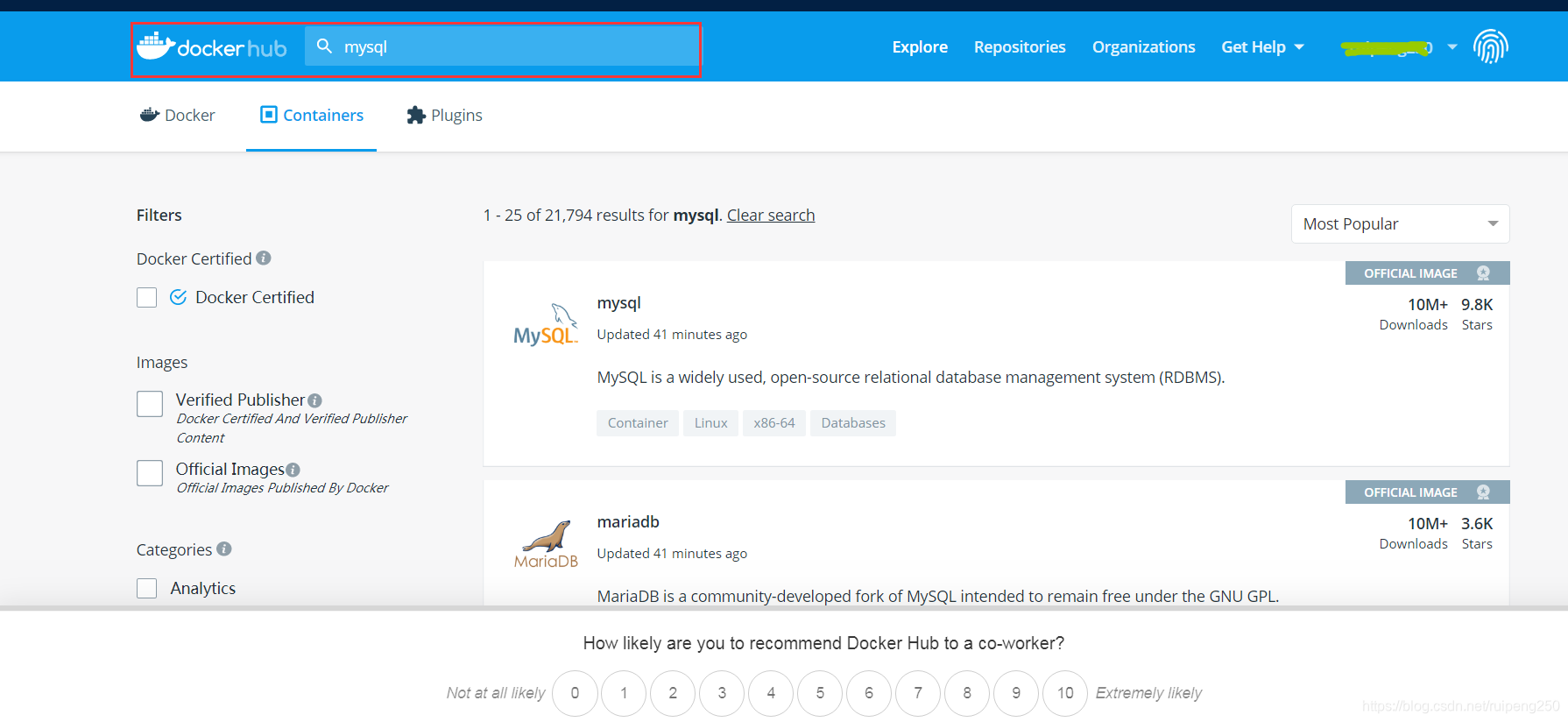The image size is (1568, 722).
Task: Click the Container tag on mysql
Action: click(638, 422)
